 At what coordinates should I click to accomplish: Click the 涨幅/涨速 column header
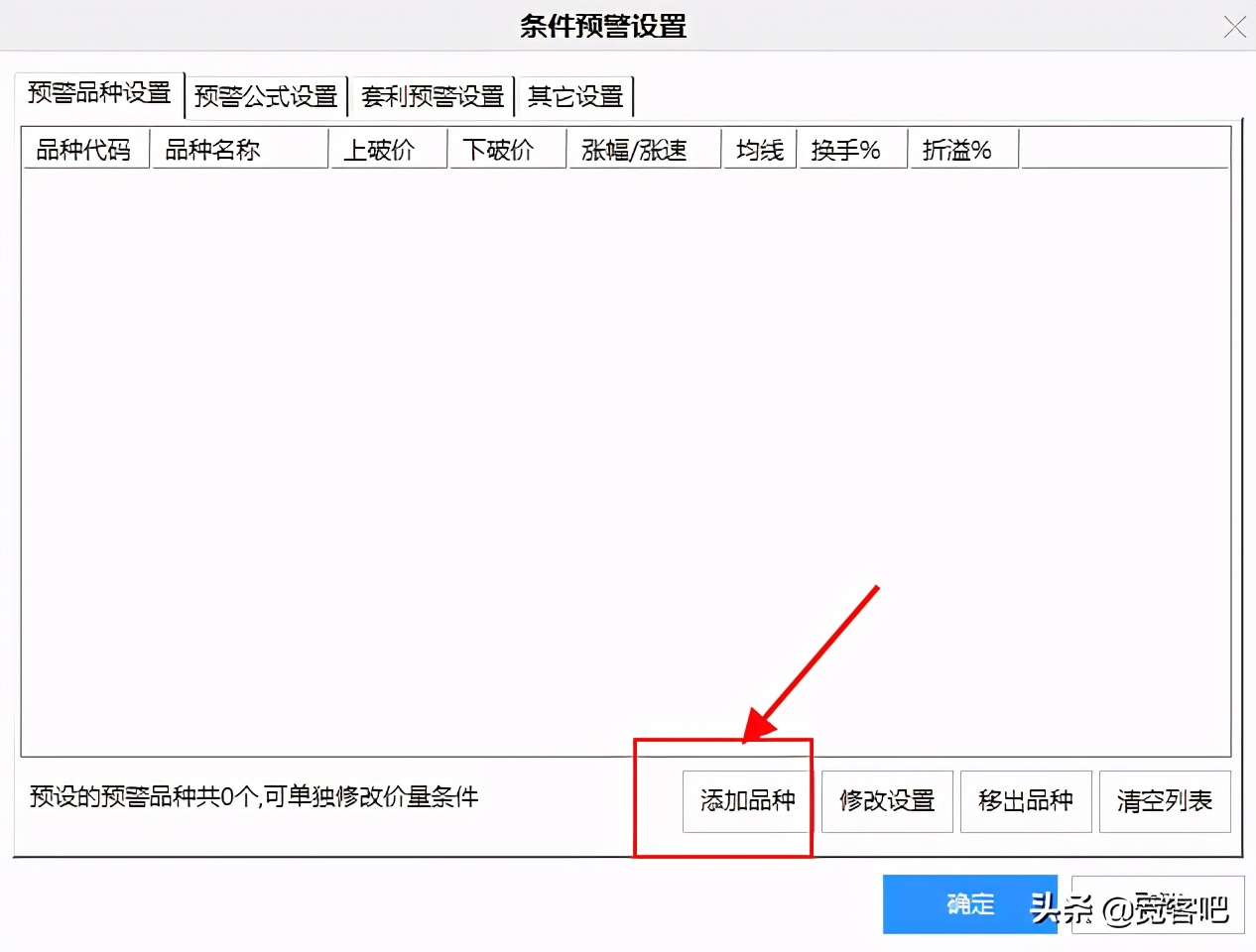click(x=643, y=149)
